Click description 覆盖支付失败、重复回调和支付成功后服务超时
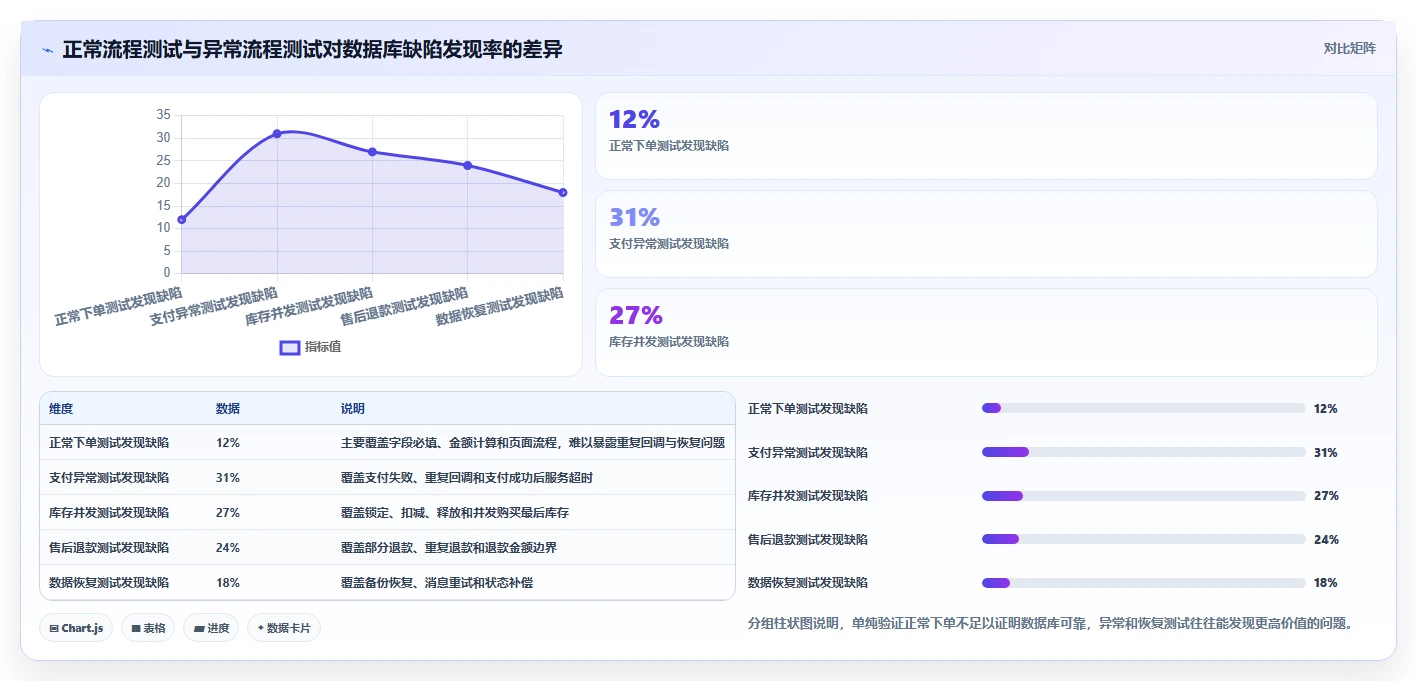This screenshot has width=1417, height=681. [x=467, y=477]
